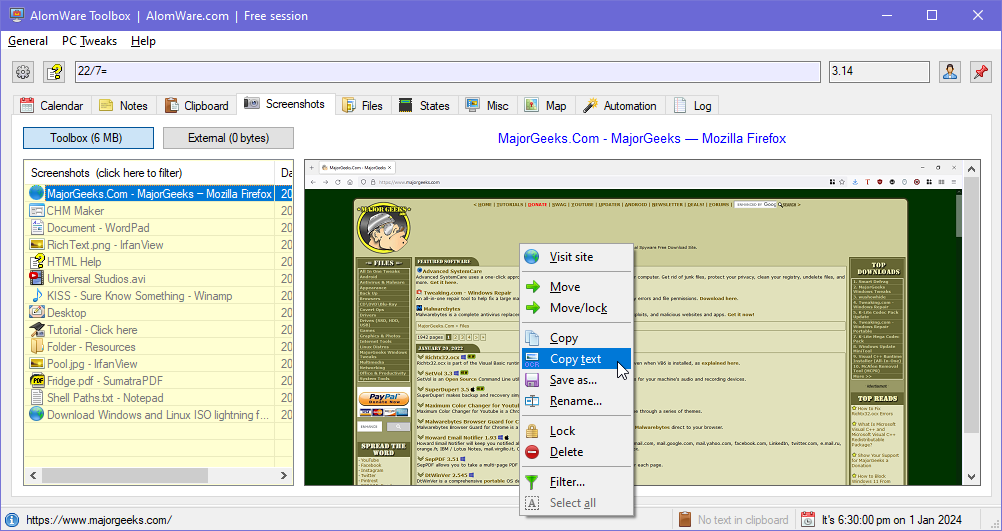Select Universal Studios.avi screenshot entry

point(96,278)
